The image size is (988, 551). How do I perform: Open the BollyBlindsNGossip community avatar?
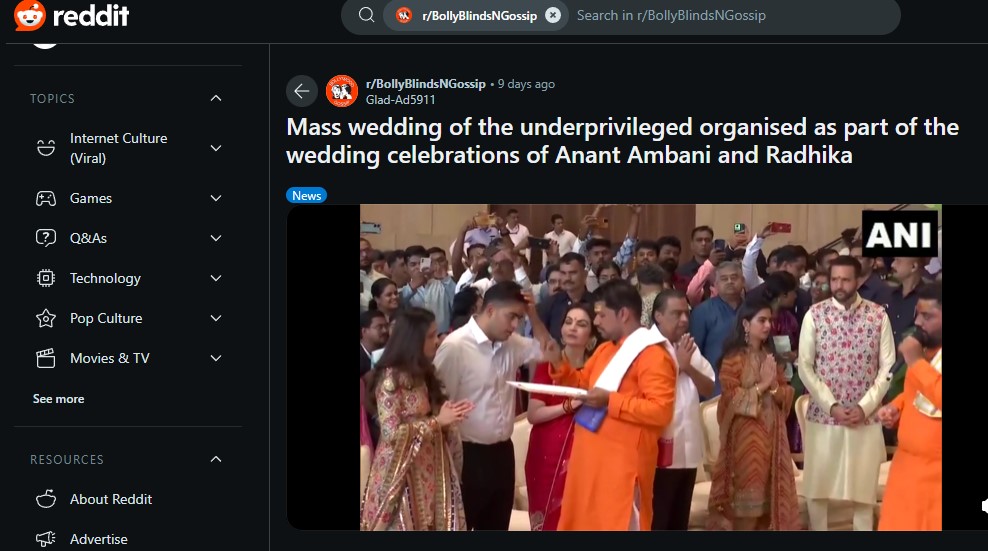(342, 91)
